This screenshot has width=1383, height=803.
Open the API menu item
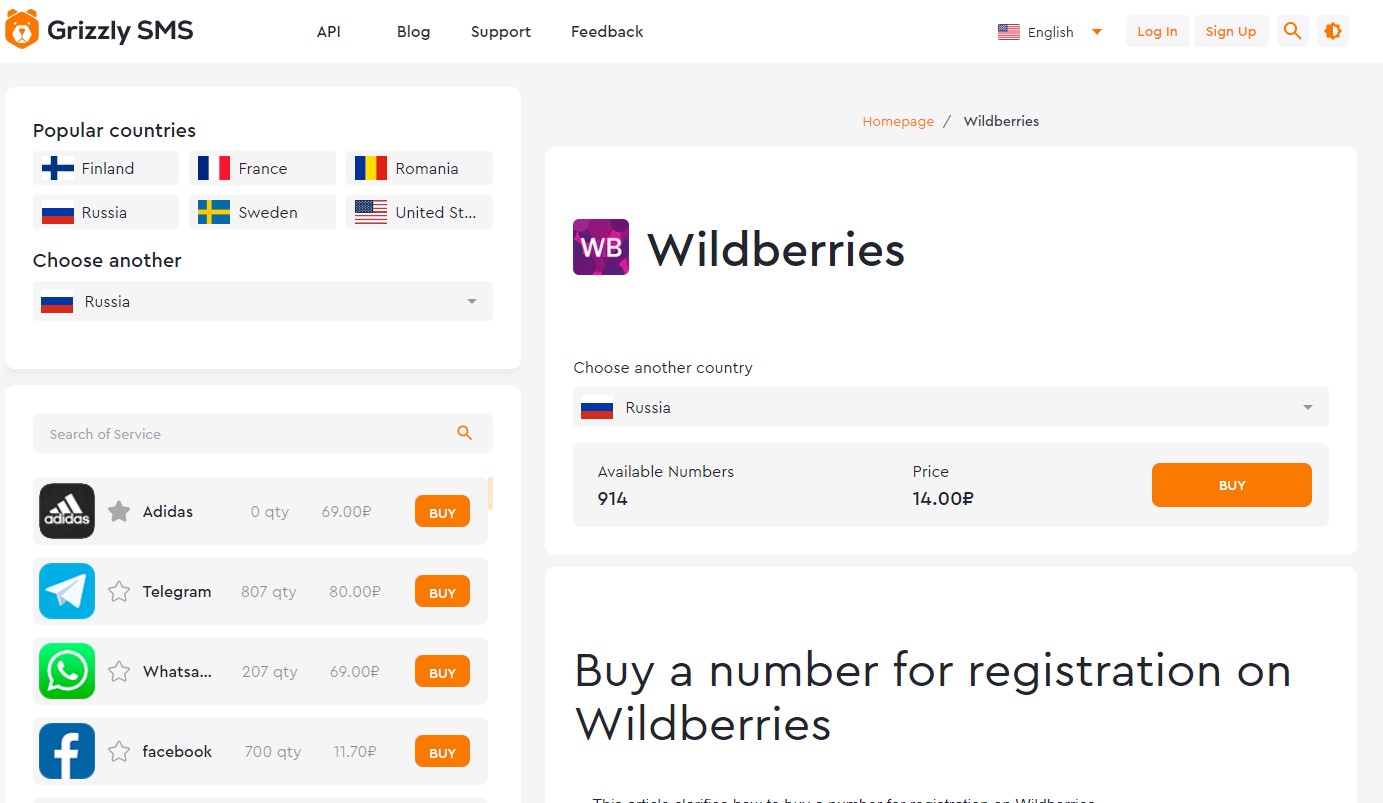click(x=329, y=32)
